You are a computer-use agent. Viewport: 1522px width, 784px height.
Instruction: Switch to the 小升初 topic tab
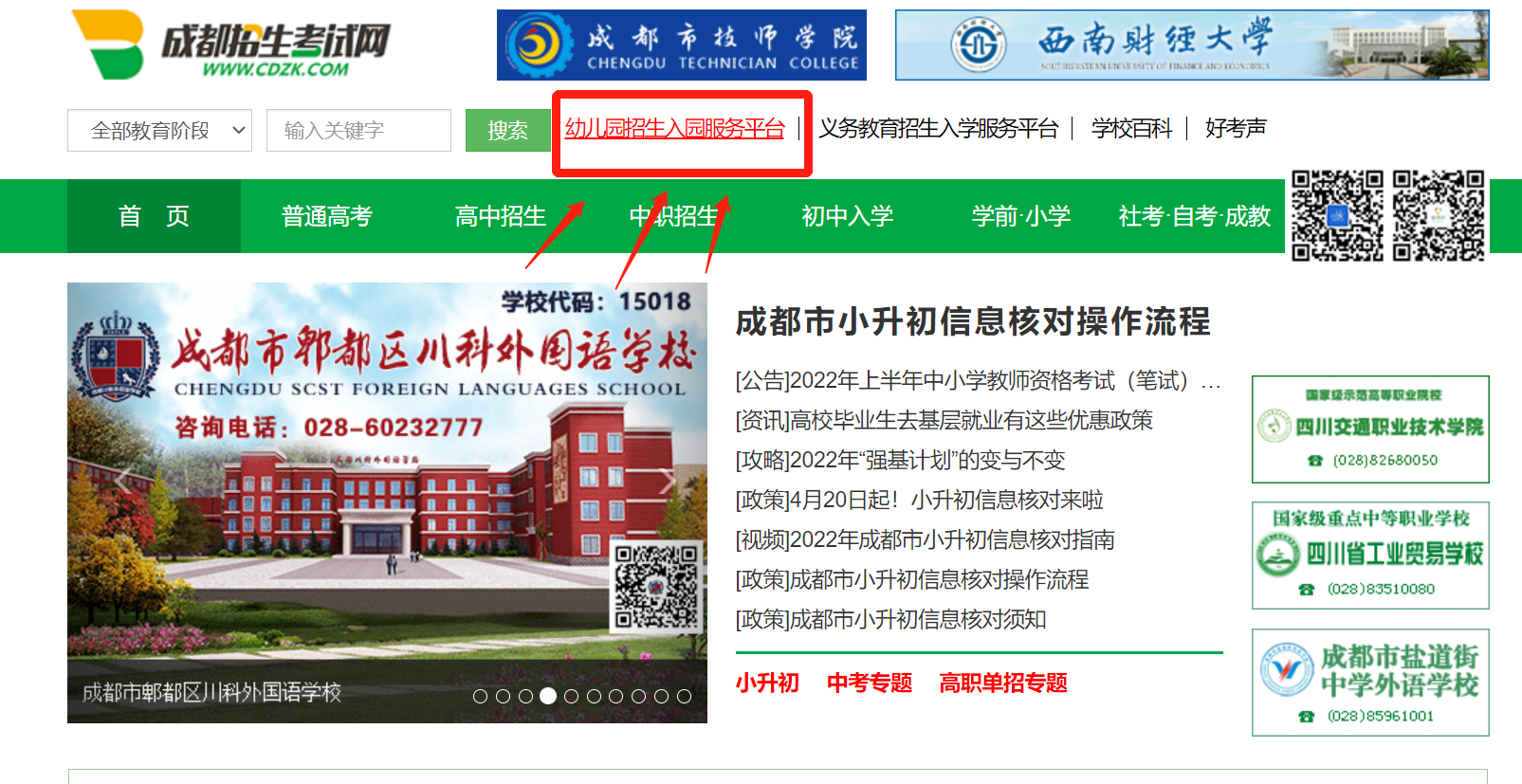pyautogui.click(x=767, y=683)
